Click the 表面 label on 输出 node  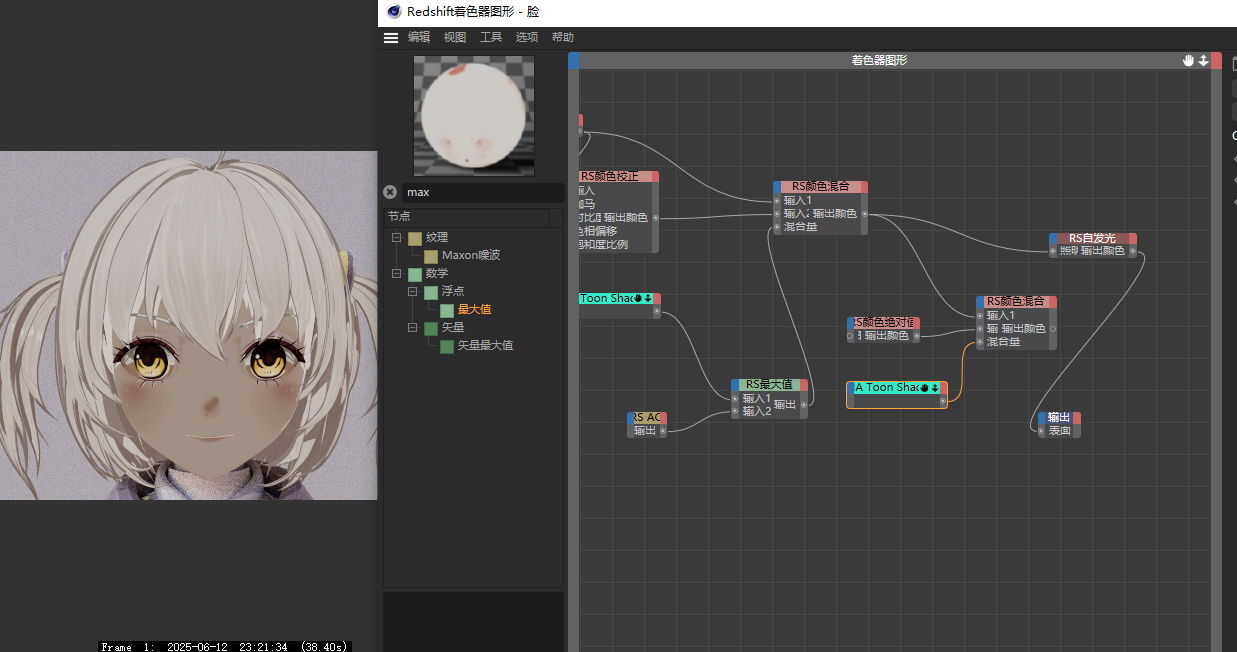1059,431
